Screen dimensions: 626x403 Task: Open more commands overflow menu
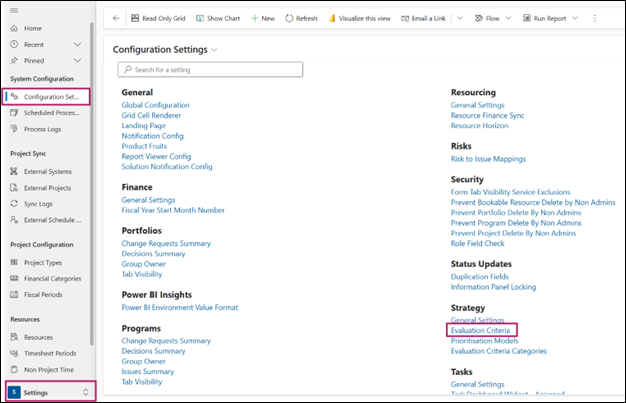click(x=595, y=18)
